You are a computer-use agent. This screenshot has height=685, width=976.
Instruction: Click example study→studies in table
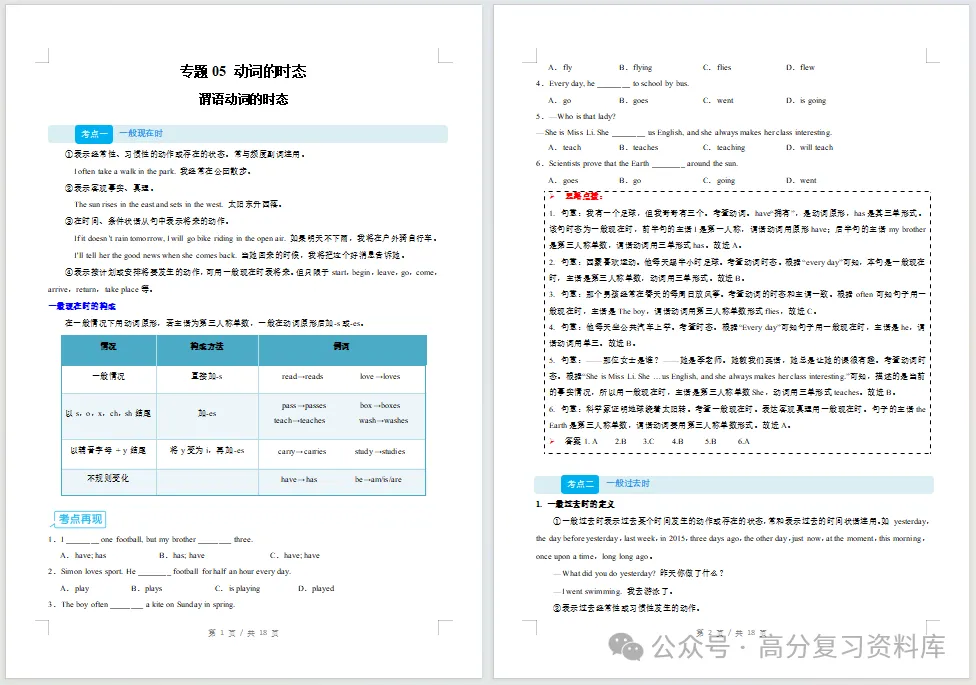pyautogui.click(x=380, y=451)
